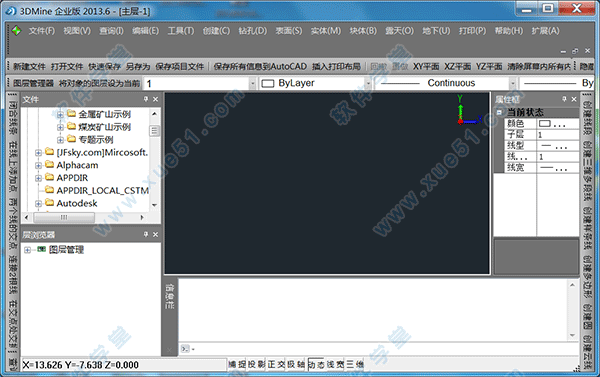Expand the 专题示例 folder node
The height and width of the screenshot is (377, 600).
[60, 140]
